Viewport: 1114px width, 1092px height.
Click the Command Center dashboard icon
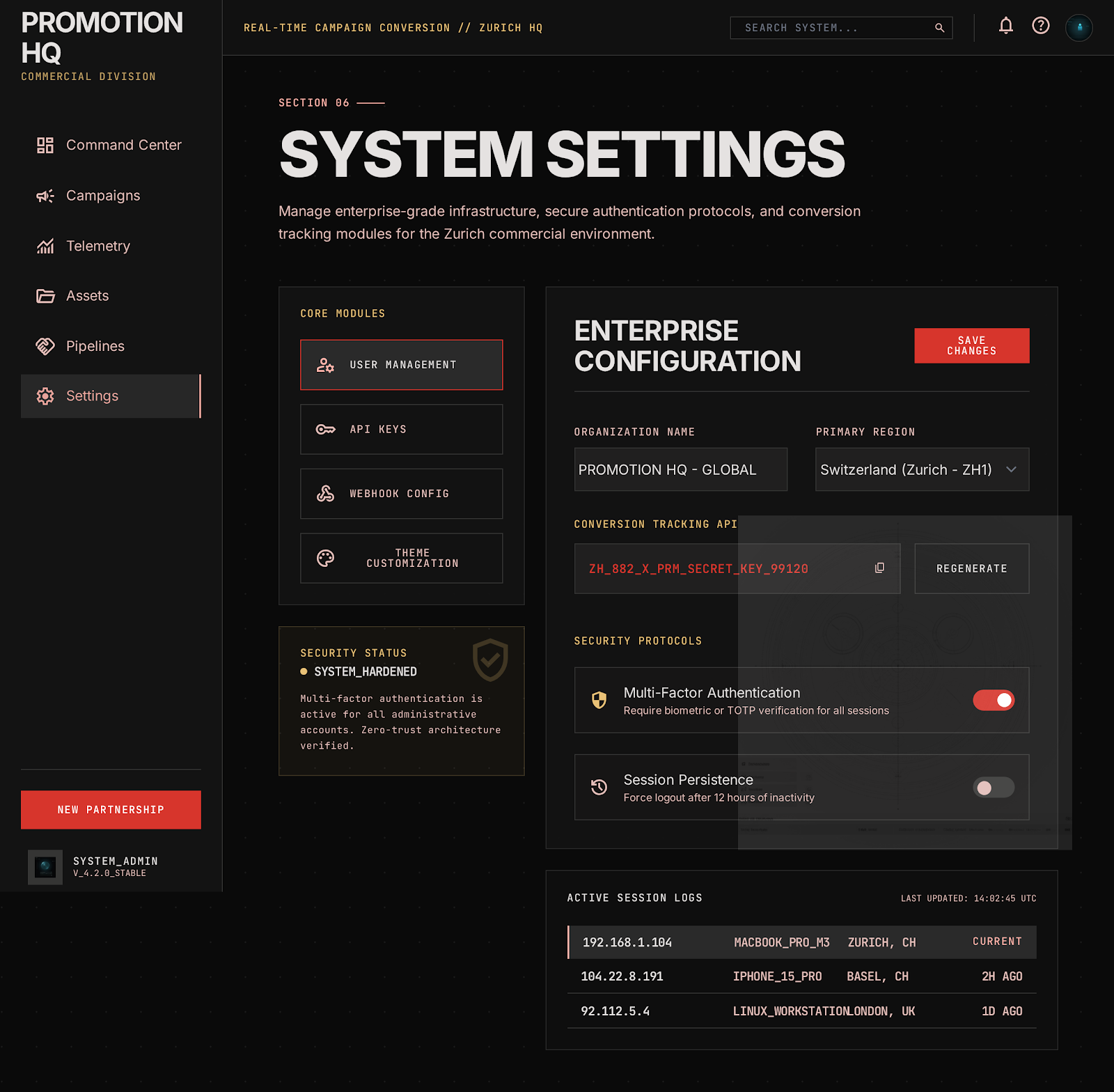coord(45,145)
